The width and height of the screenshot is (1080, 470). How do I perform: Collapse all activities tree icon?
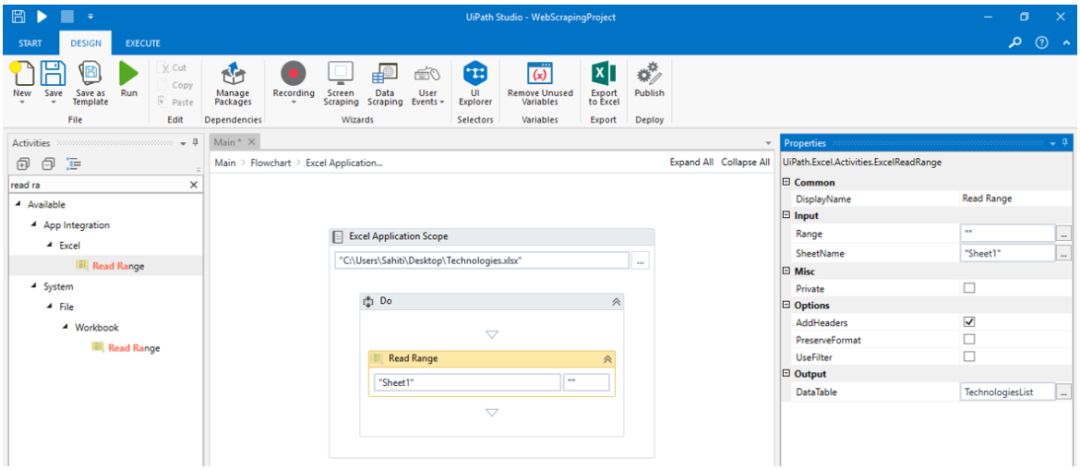[x=48, y=164]
